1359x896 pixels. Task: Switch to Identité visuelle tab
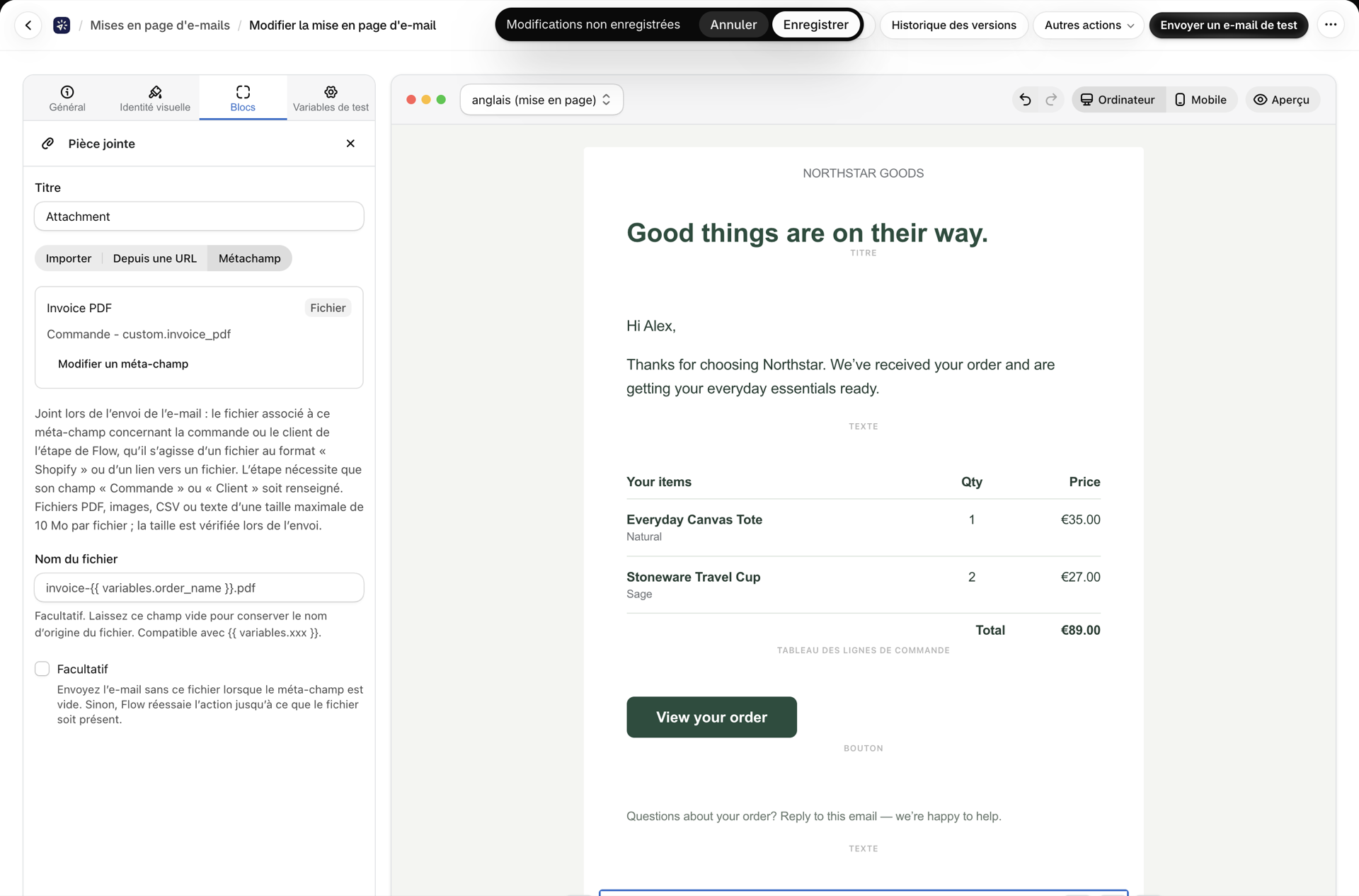coord(155,98)
